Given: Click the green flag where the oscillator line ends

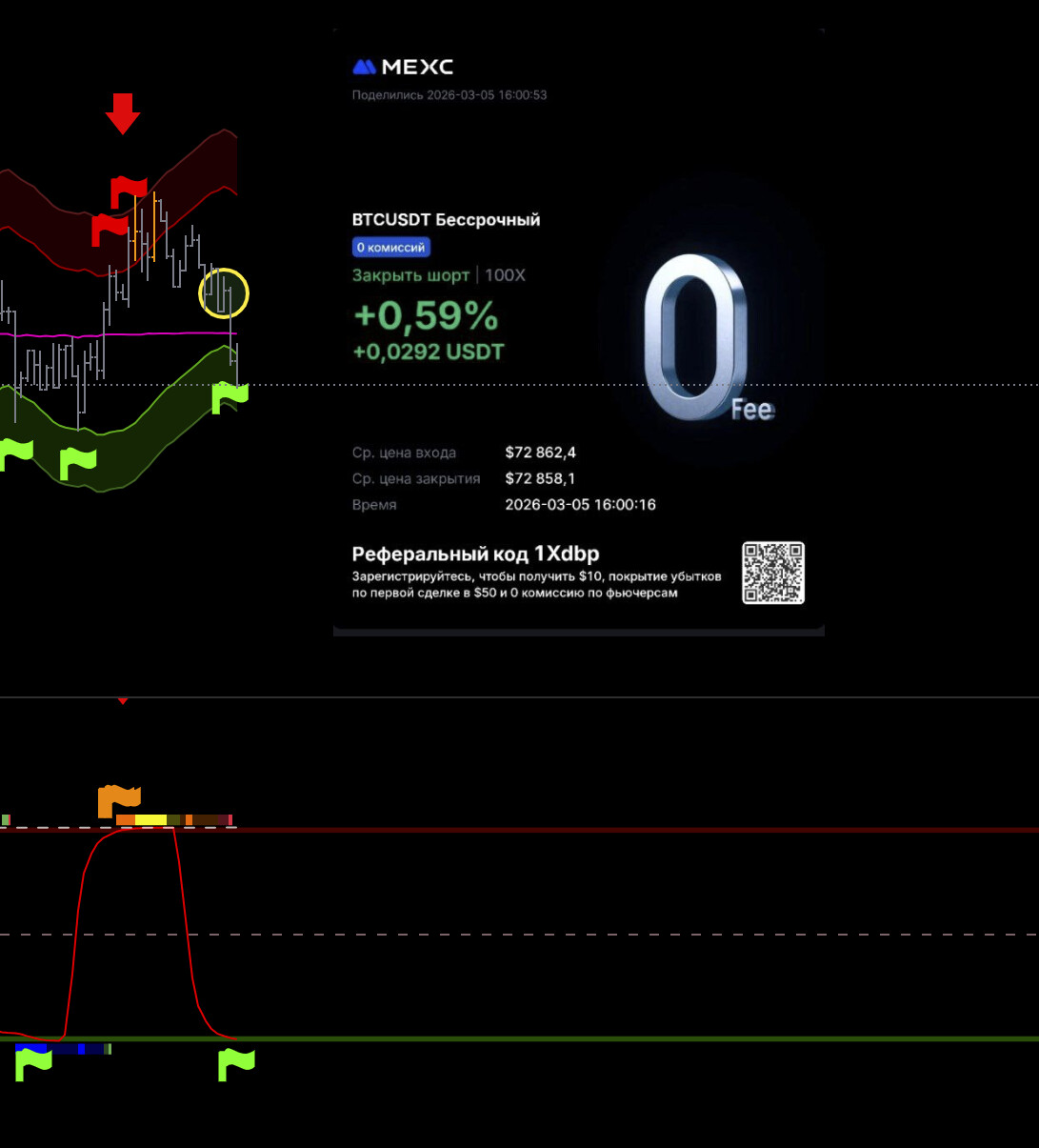Looking at the screenshot, I should tap(236, 1064).
